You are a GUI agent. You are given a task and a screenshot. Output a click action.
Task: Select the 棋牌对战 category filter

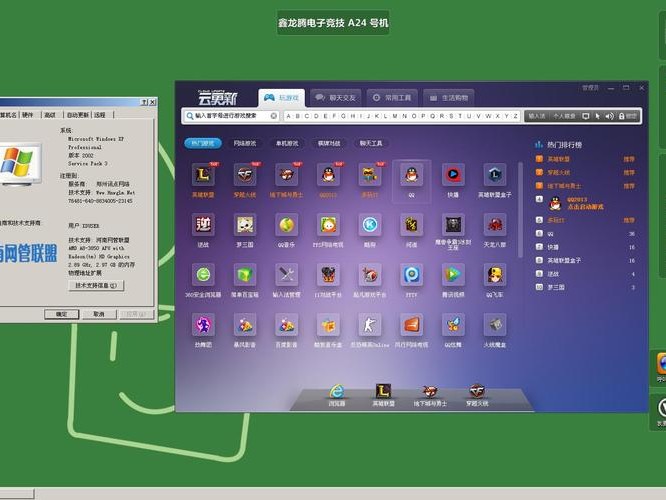[329, 144]
